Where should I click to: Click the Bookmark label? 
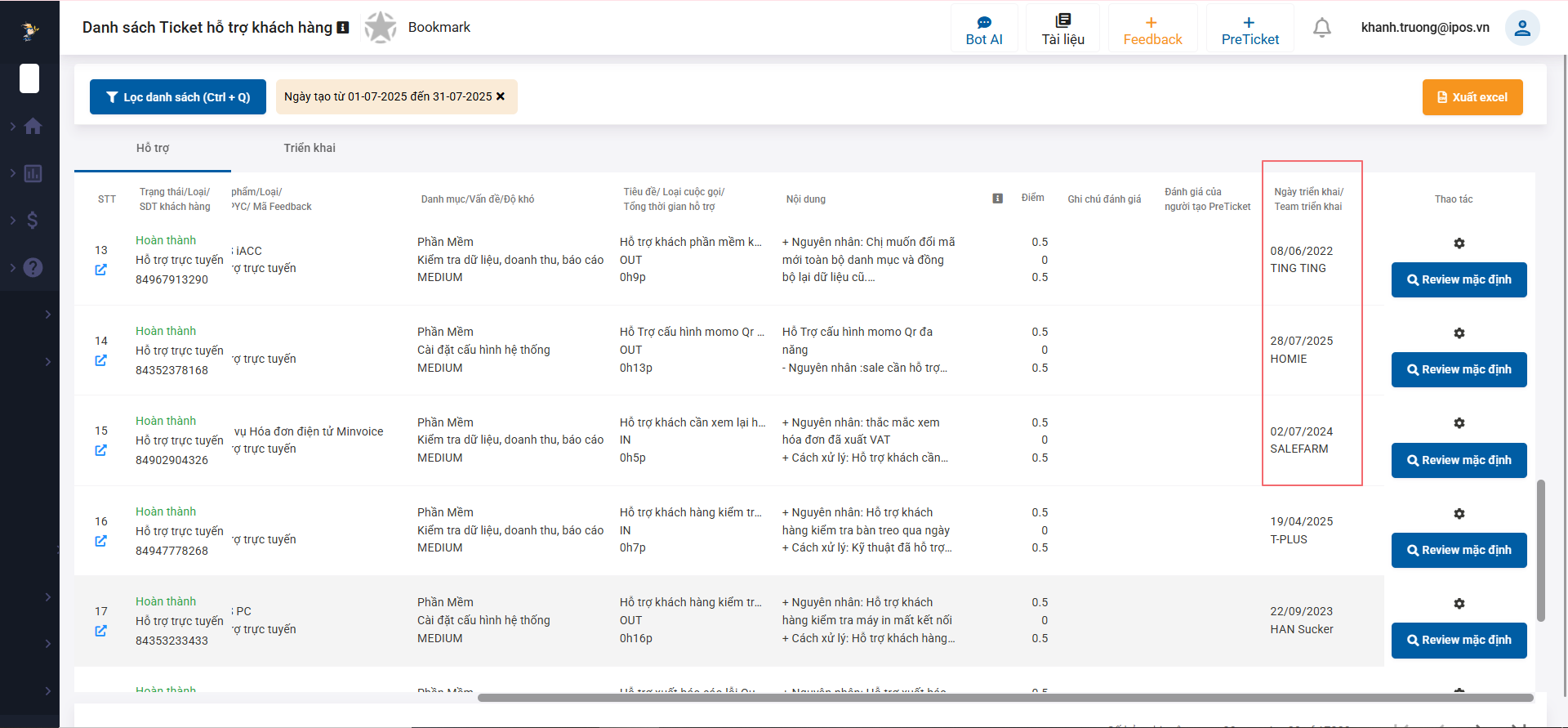tap(439, 27)
